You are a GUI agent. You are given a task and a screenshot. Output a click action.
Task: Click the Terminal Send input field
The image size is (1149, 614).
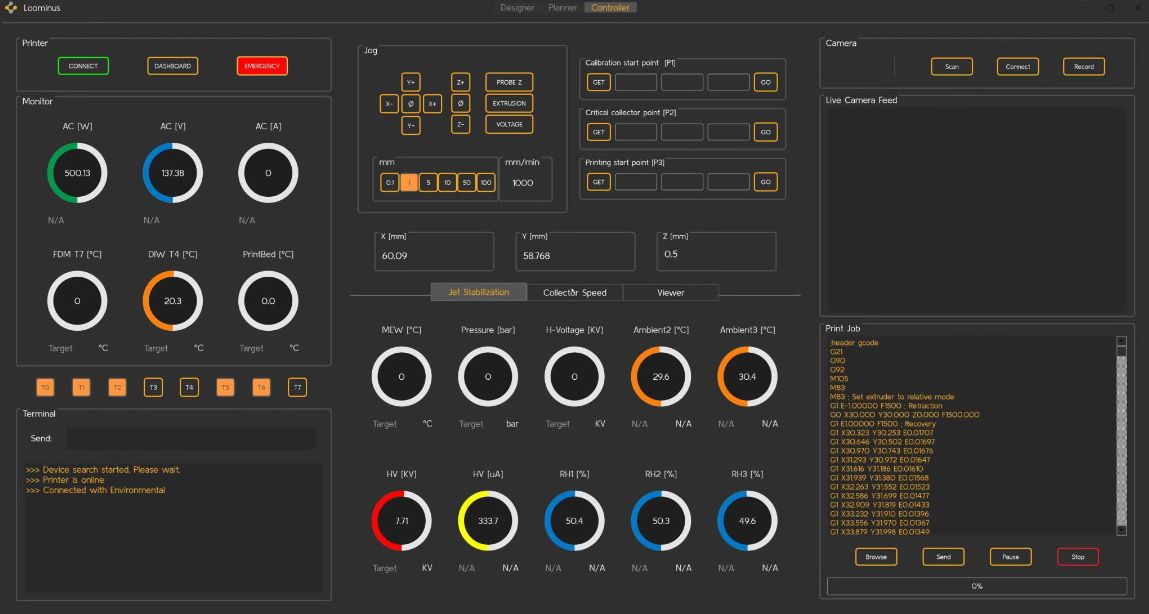[190, 438]
